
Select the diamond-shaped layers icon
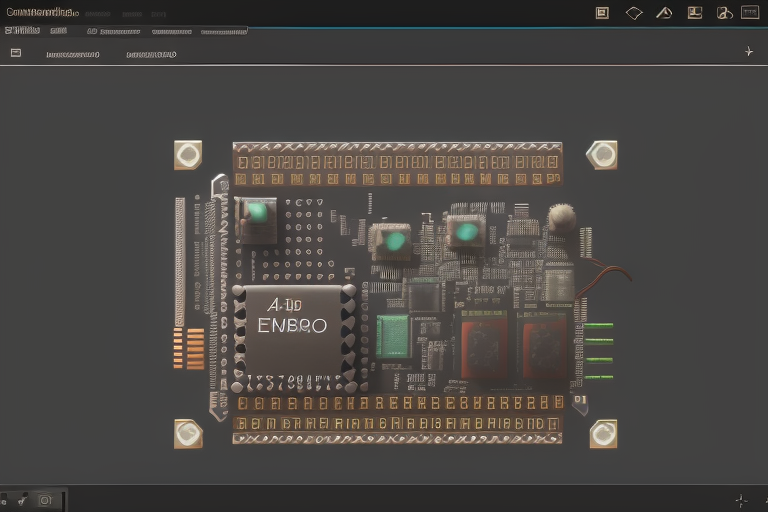tap(633, 13)
